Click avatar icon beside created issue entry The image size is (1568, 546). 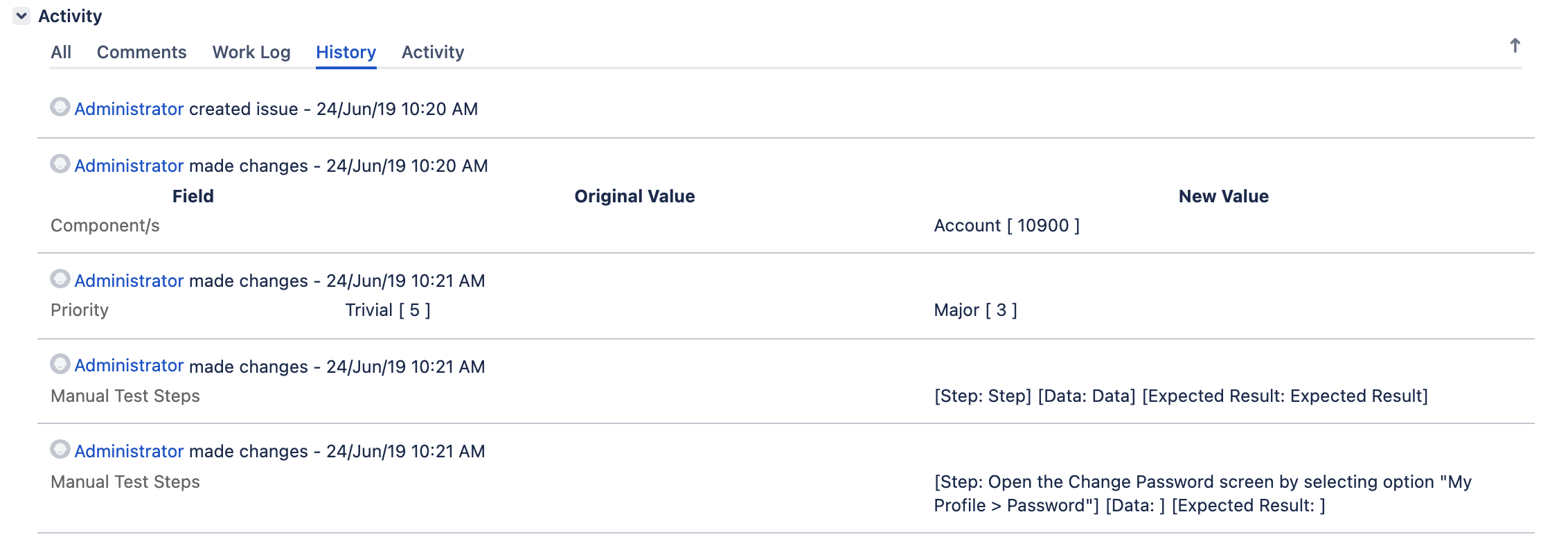[x=60, y=107]
